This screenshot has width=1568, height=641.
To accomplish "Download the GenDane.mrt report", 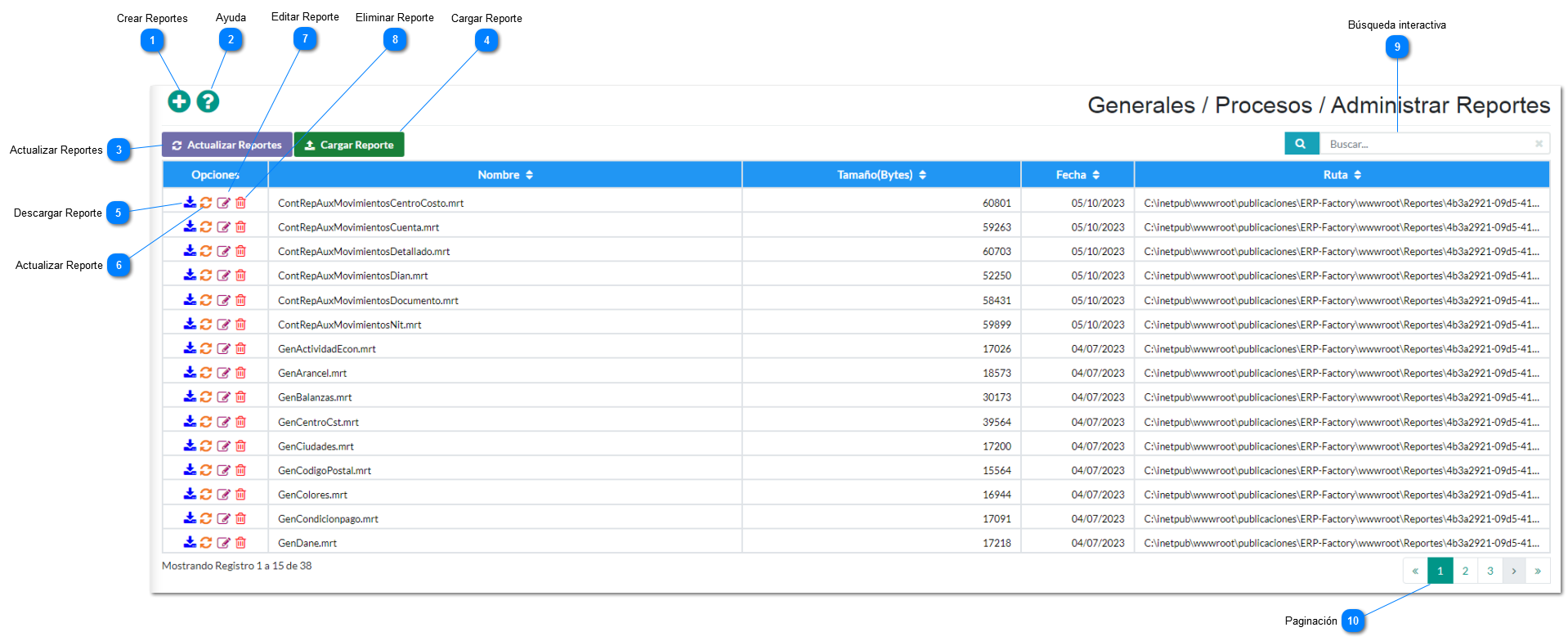I will pyautogui.click(x=190, y=542).
